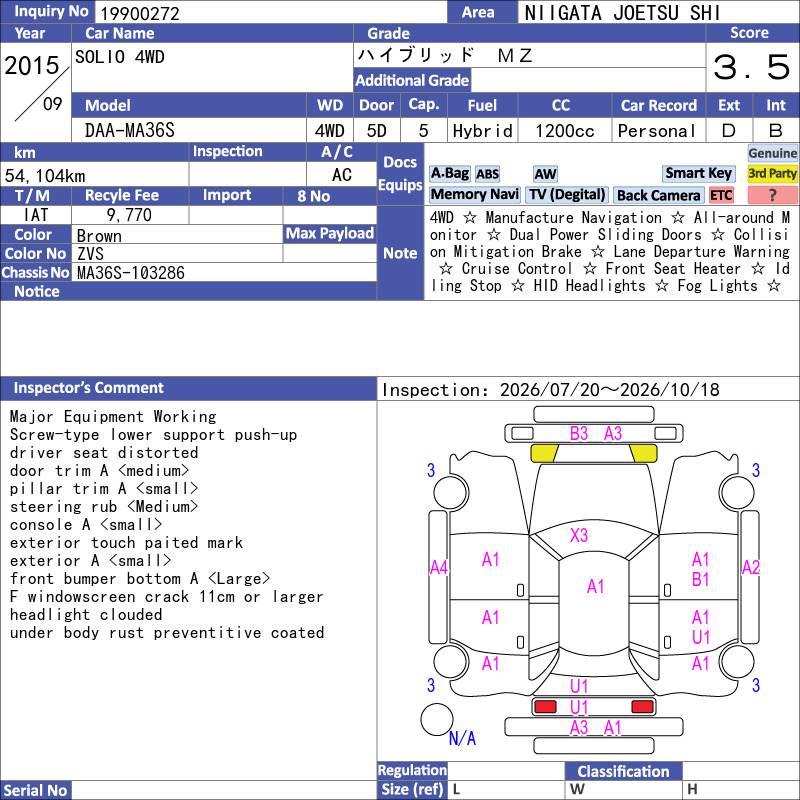Click the inquiry number 19900272
Image resolution: width=800 pixels, height=800 pixels.
(140, 13)
